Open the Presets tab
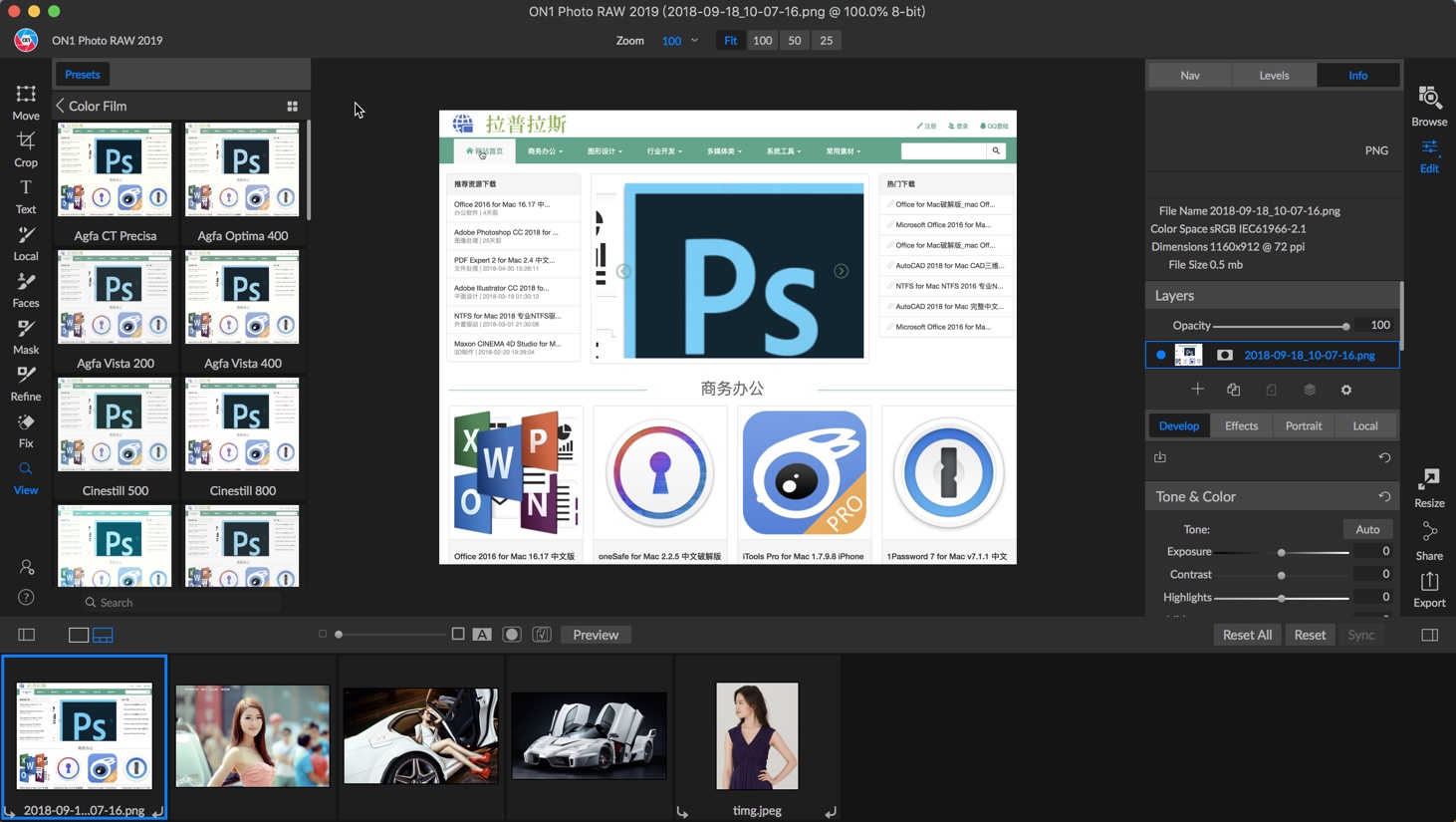 coord(83,75)
